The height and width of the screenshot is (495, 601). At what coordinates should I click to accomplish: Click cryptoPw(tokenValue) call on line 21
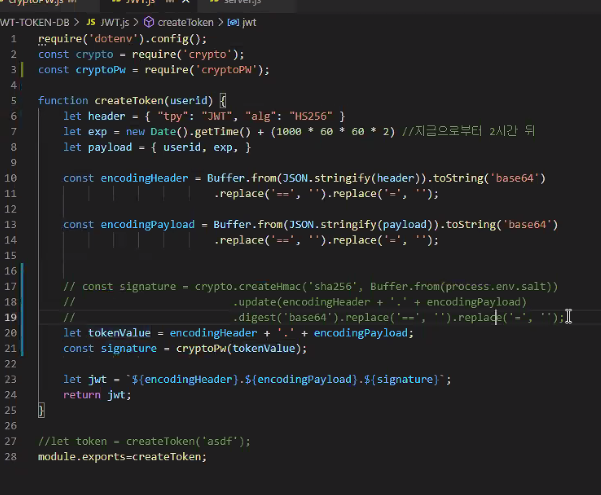238,349
